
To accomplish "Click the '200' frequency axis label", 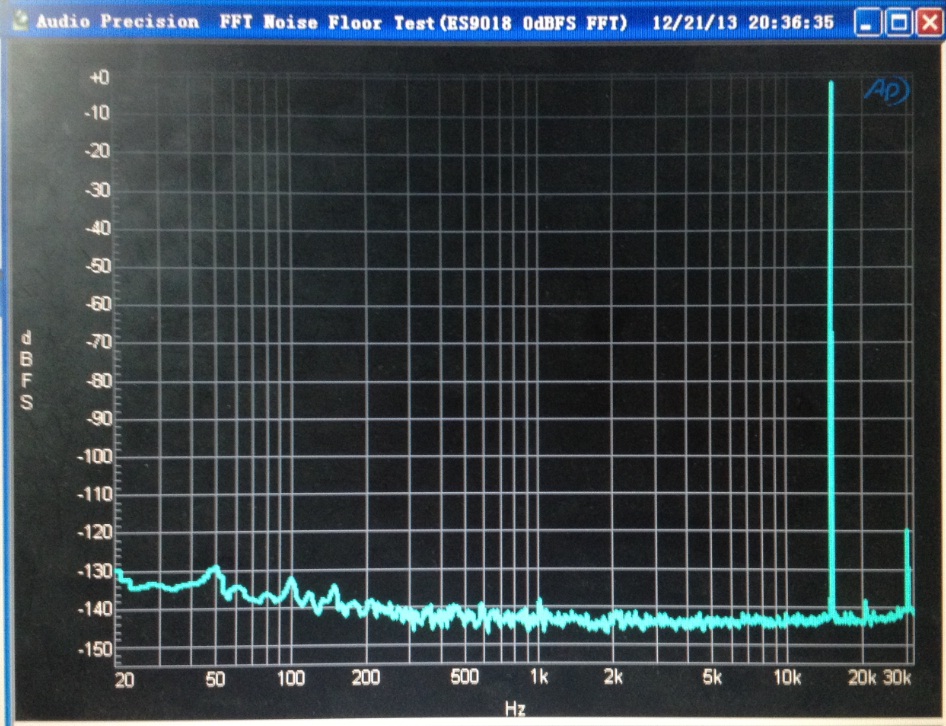I will tap(366, 678).
